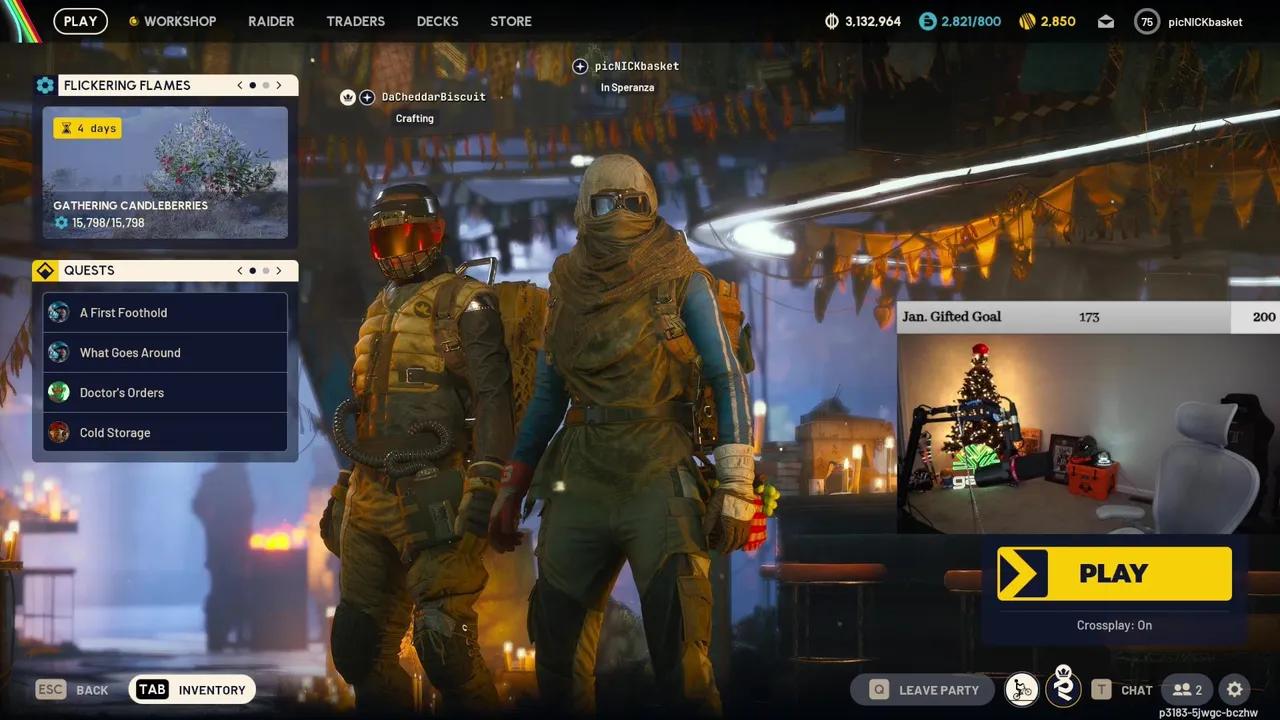Viewport: 1280px width, 720px height.
Task: Click the bicycle emote icon
Action: pyautogui.click(x=1021, y=689)
